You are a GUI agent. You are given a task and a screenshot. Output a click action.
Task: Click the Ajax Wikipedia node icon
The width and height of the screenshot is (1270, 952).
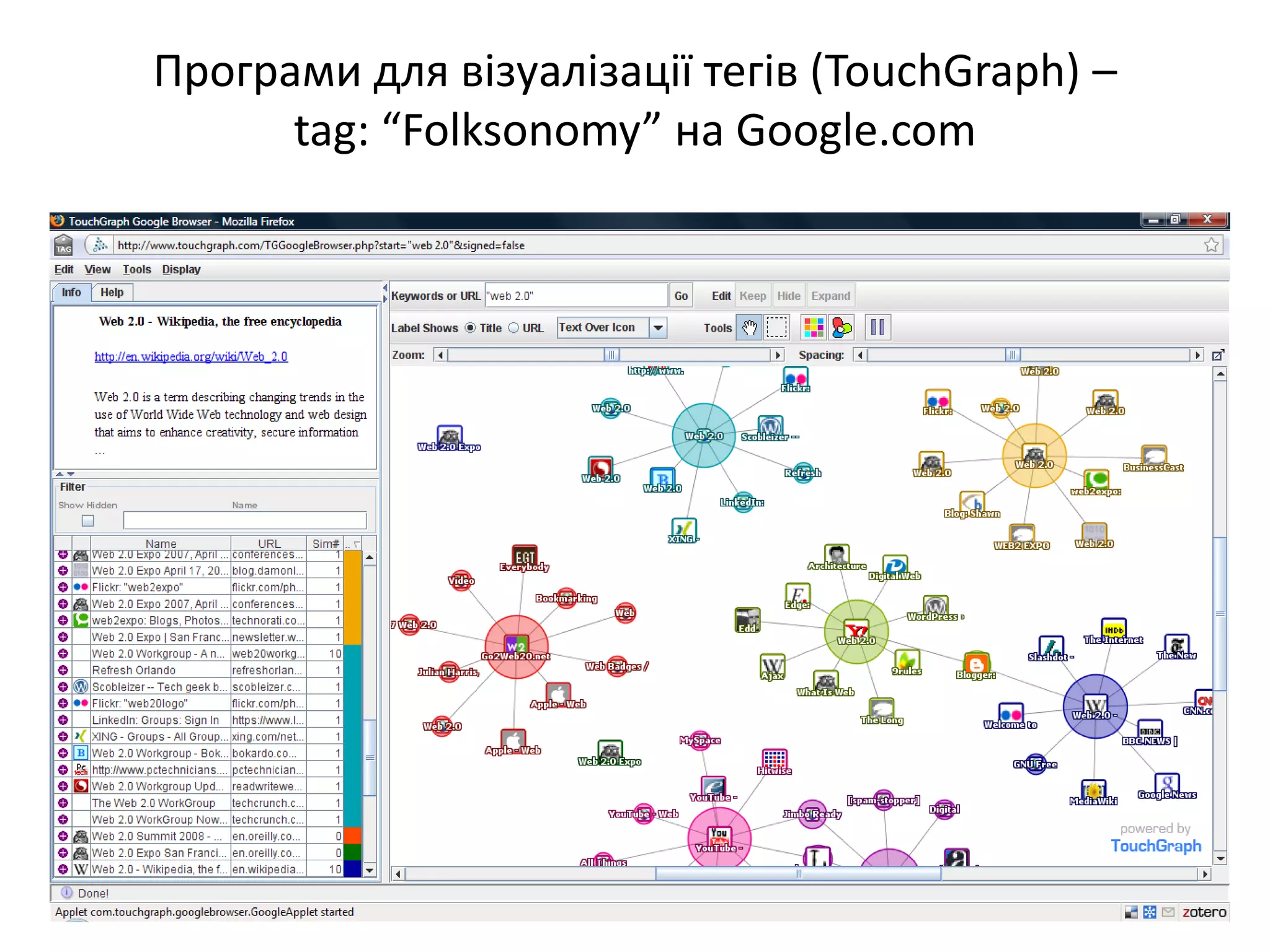coord(773,666)
